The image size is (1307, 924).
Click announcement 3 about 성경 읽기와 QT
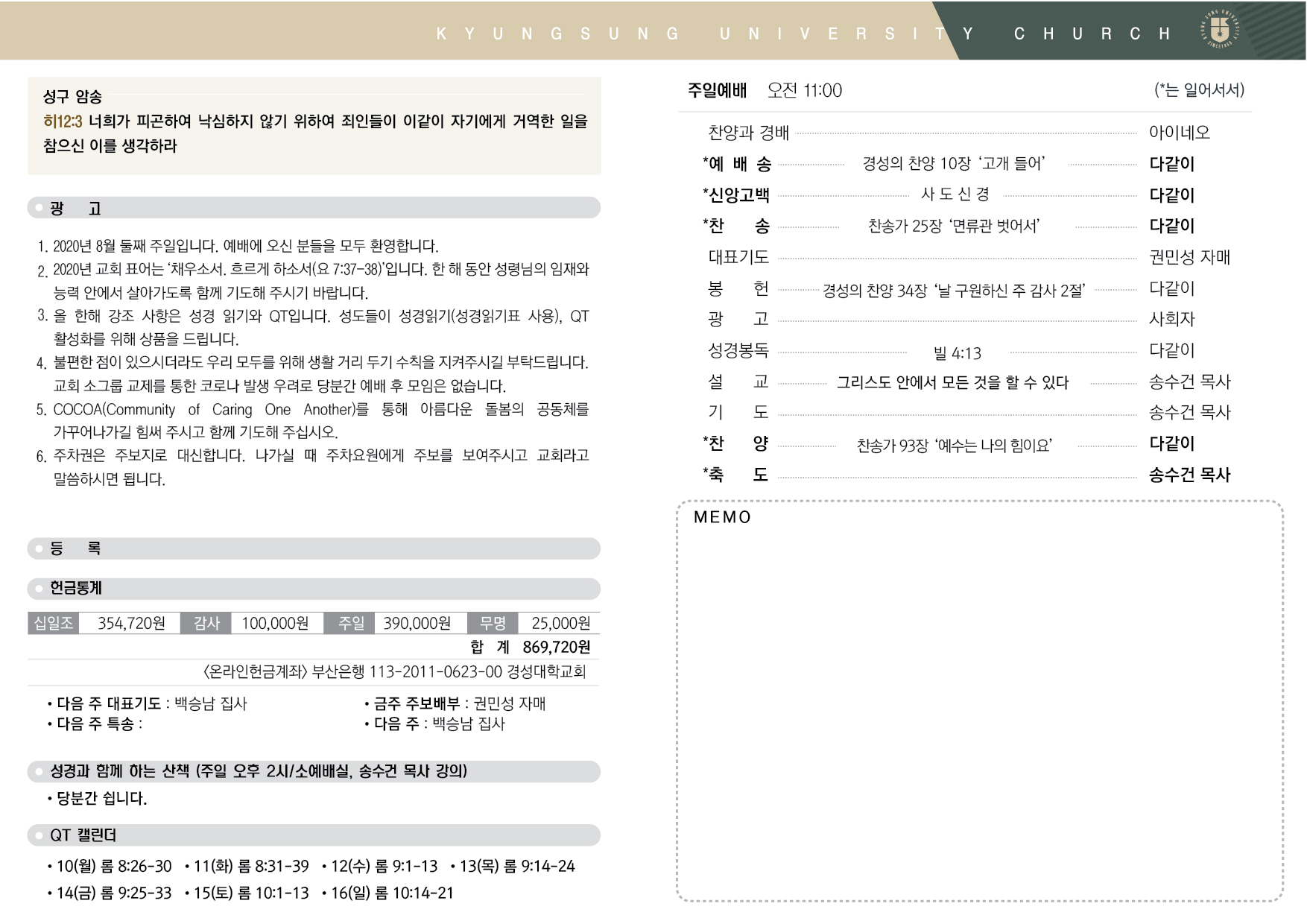point(313,327)
